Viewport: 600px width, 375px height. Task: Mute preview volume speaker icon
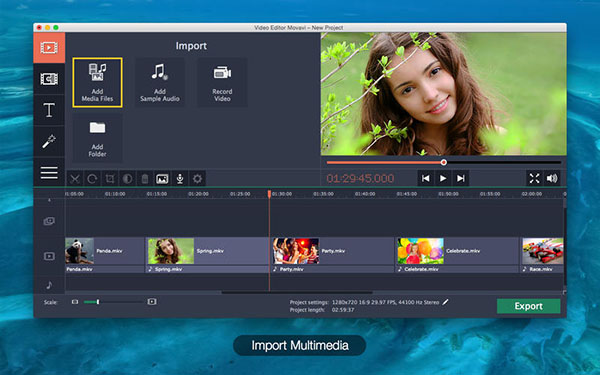click(x=552, y=178)
